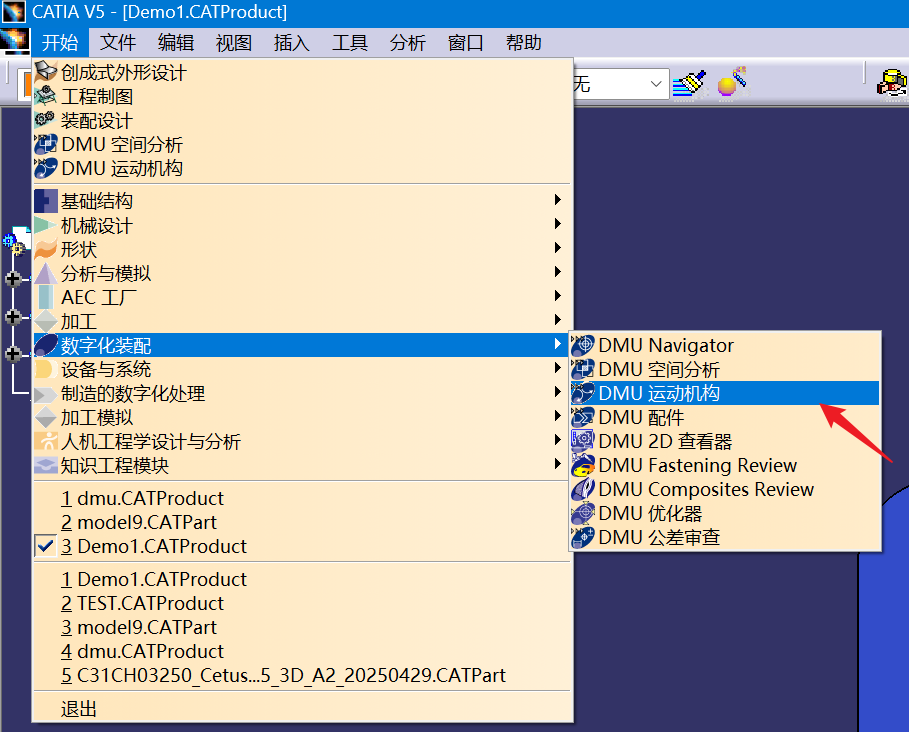Click the DMU 2D 查看器 icon
Viewport: 909px width, 732px height.
click(583, 441)
